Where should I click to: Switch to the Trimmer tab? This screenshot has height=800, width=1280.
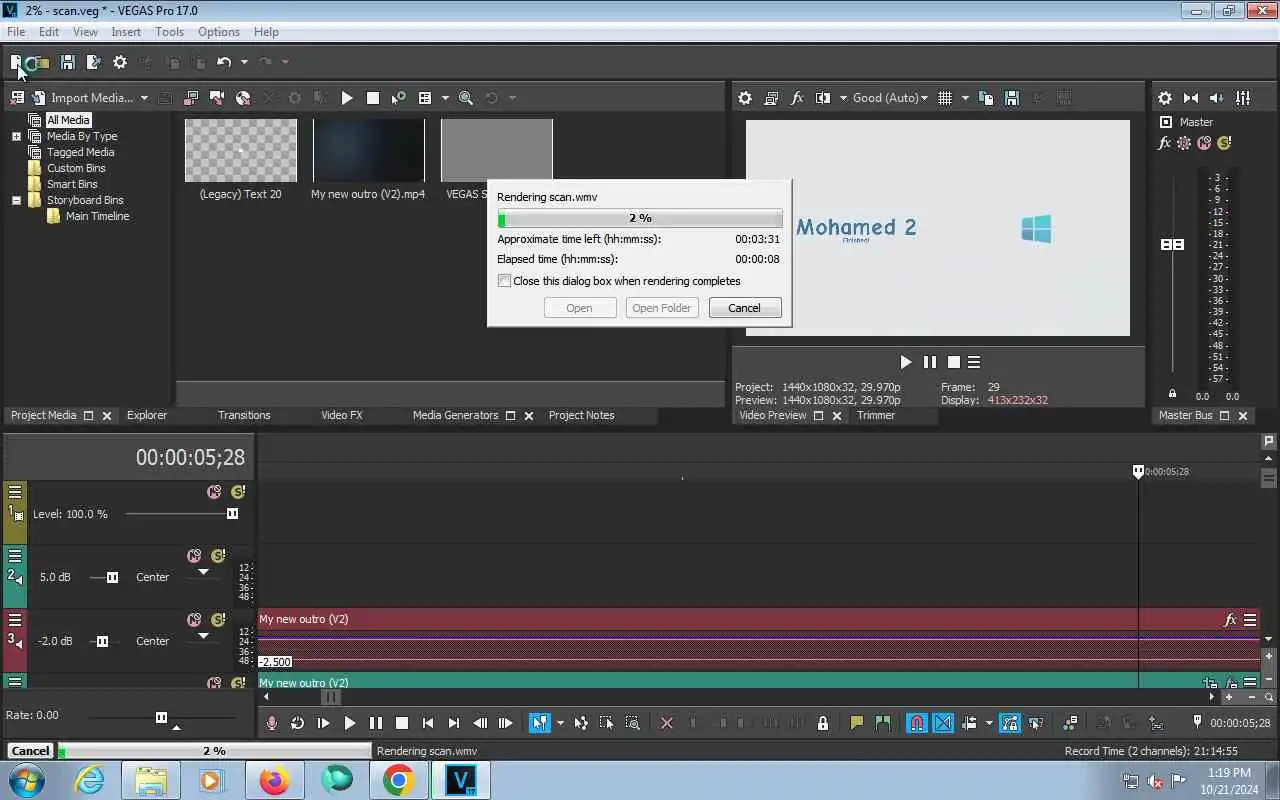(876, 415)
